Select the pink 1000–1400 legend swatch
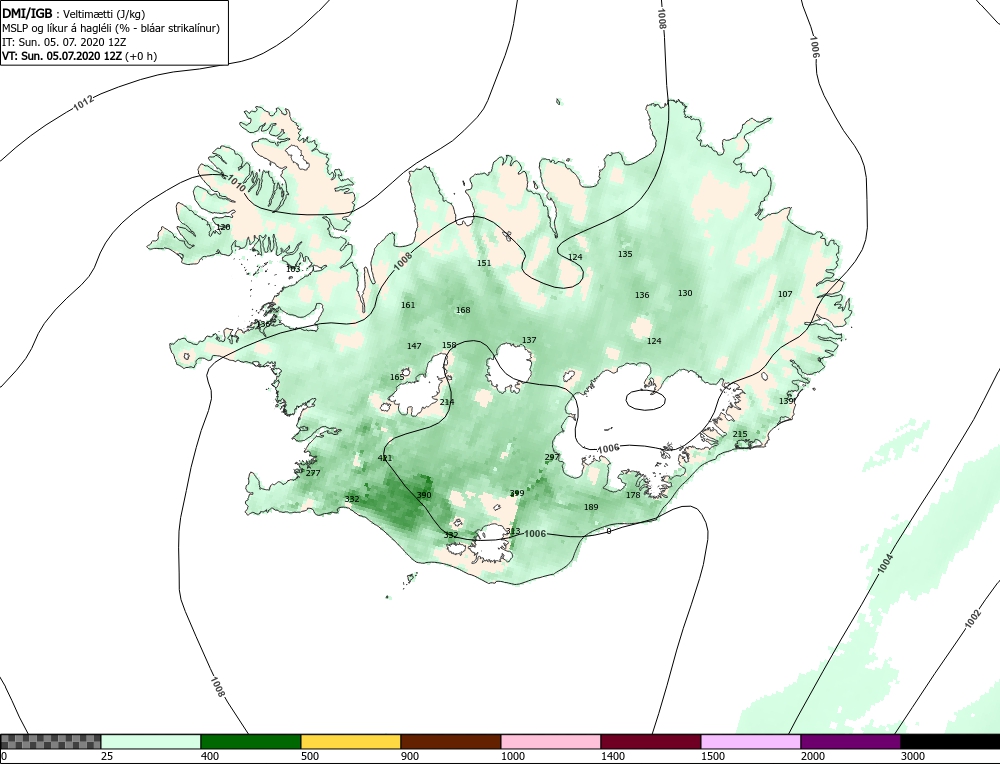Screen dimensions: 1000x764 (551, 741)
